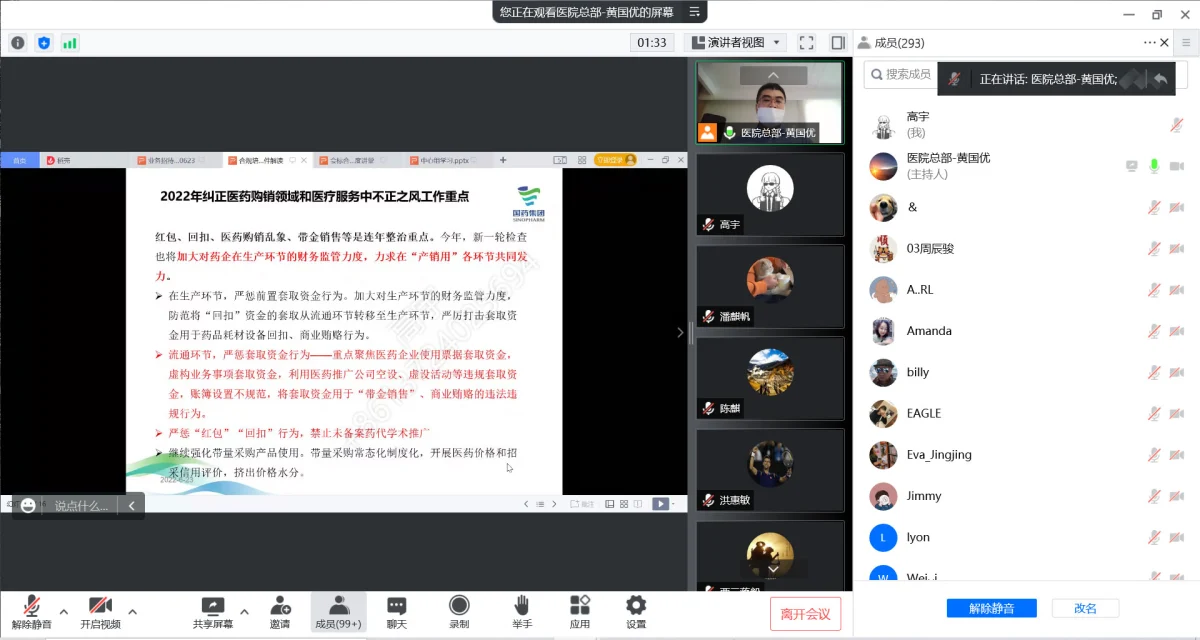The height and width of the screenshot is (640, 1200).
Task: Show previous video thumbnails with up chevron
Action: coord(772,75)
